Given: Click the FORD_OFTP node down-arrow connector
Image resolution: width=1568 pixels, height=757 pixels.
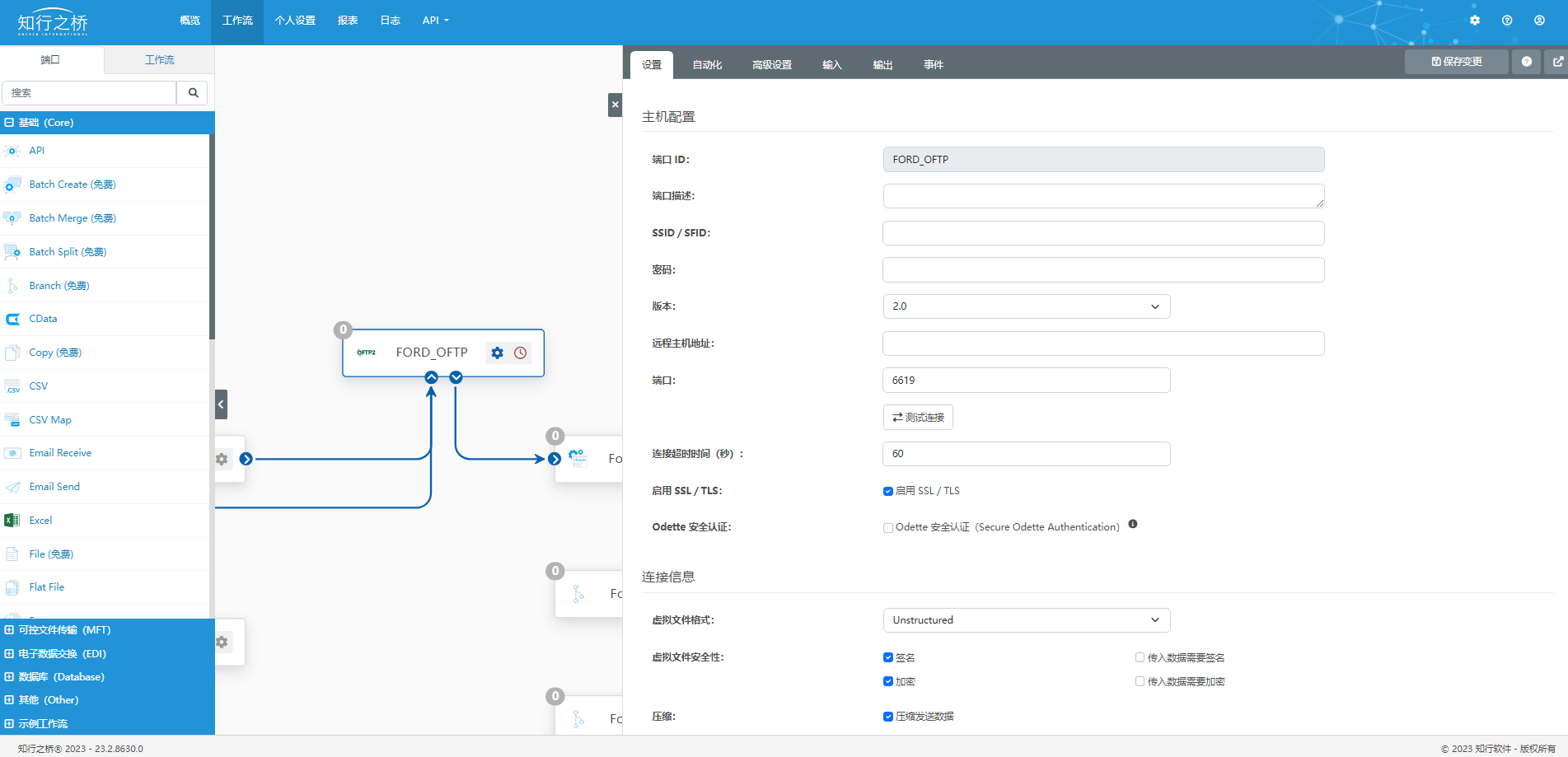Looking at the screenshot, I should pyautogui.click(x=456, y=377).
